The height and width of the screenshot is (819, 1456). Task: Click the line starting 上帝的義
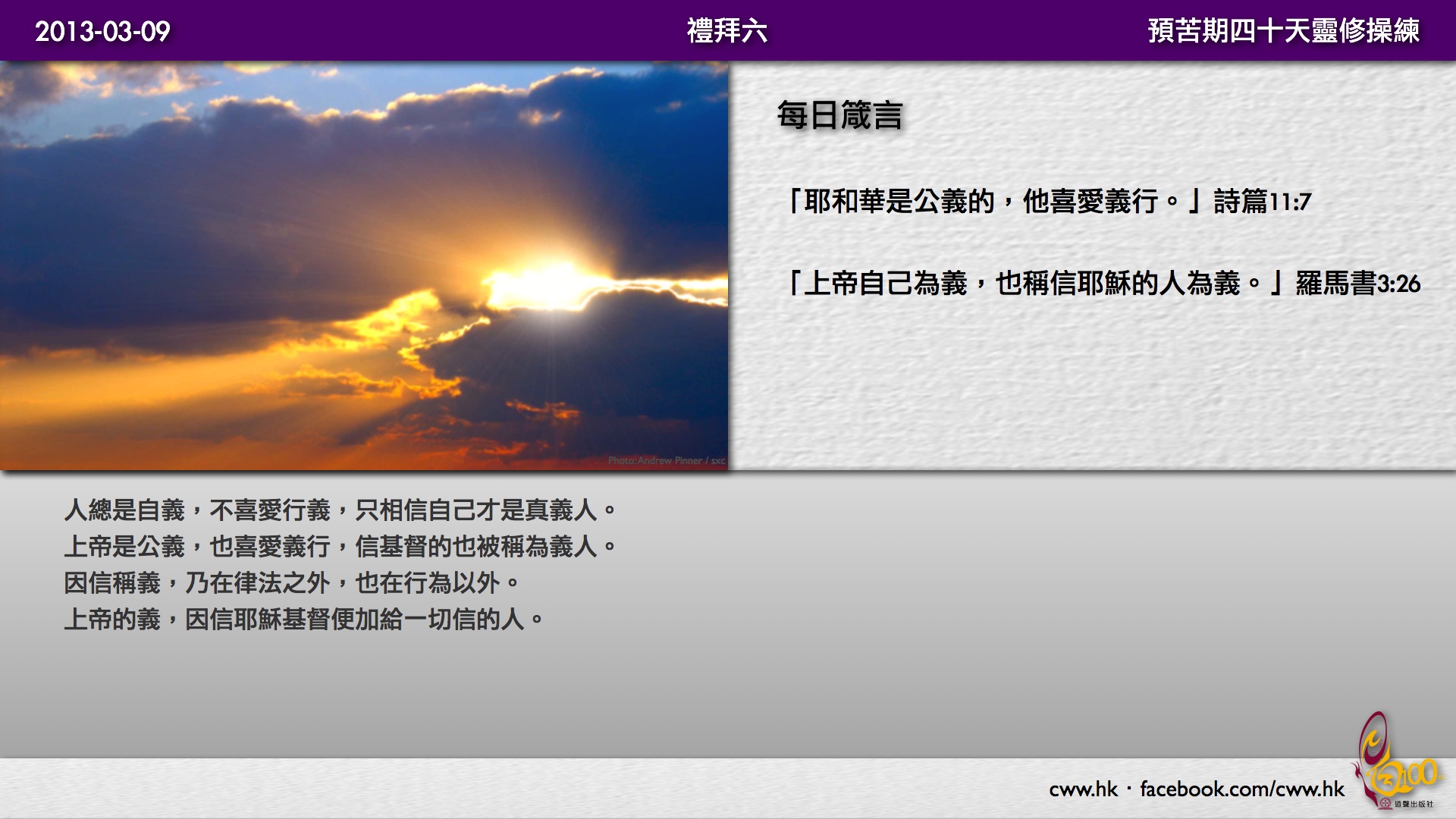(303, 619)
